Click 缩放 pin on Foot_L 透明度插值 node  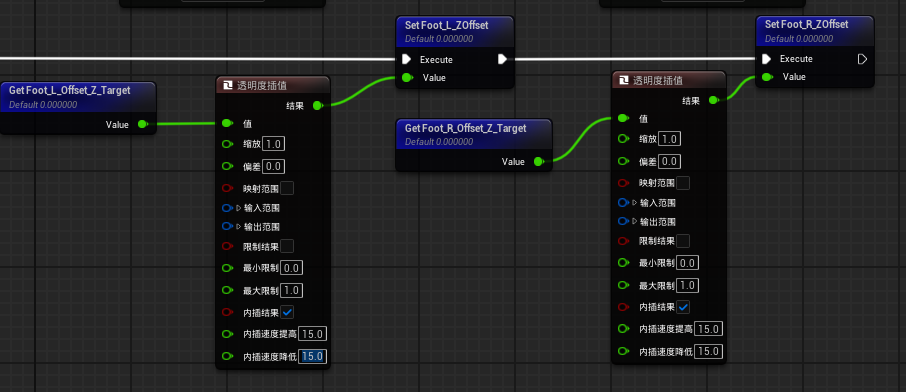(x=228, y=144)
